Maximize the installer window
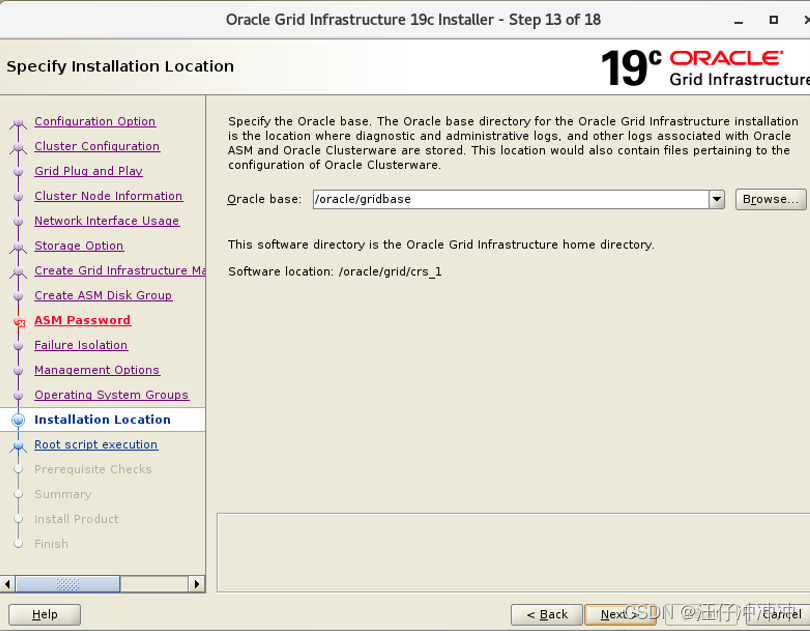This screenshot has width=810, height=631. [773, 20]
